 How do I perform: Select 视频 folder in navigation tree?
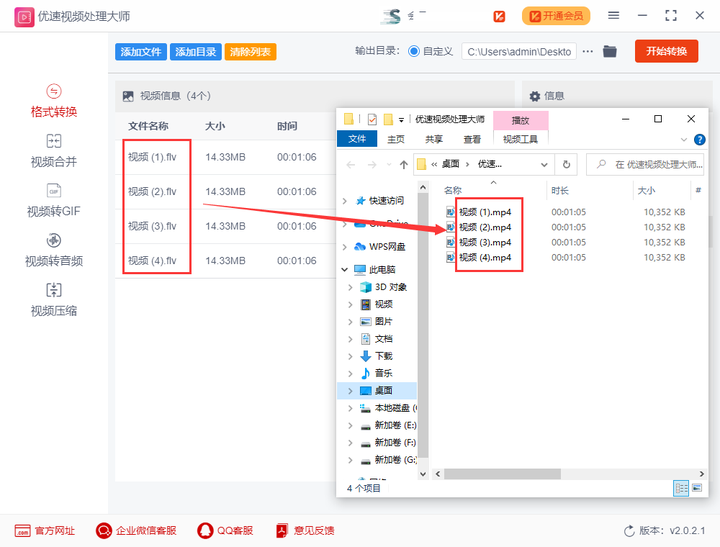click(x=383, y=304)
